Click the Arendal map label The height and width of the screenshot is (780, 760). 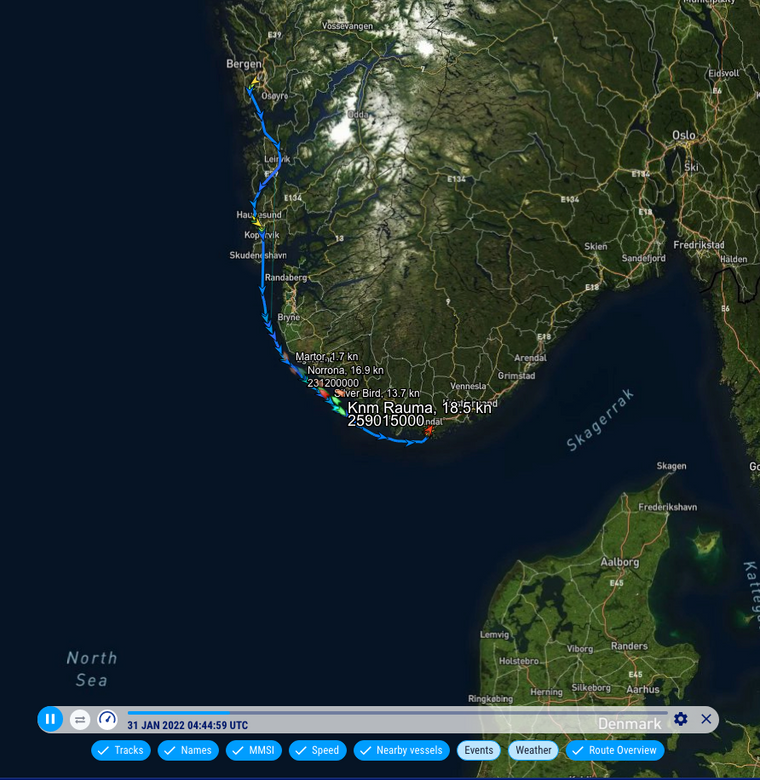[x=530, y=358]
